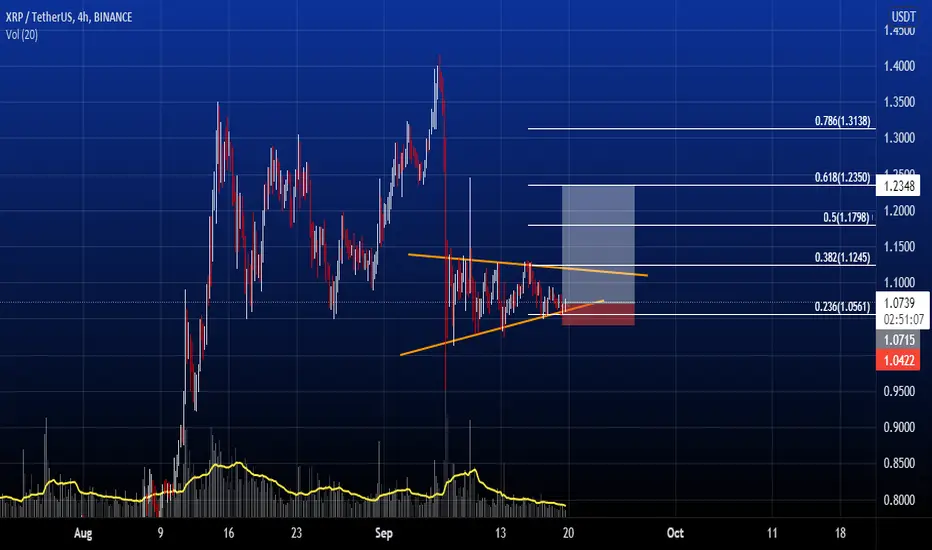
Task: Click the 0.5 Fibonacci horizontal line
Action: (x=701, y=225)
